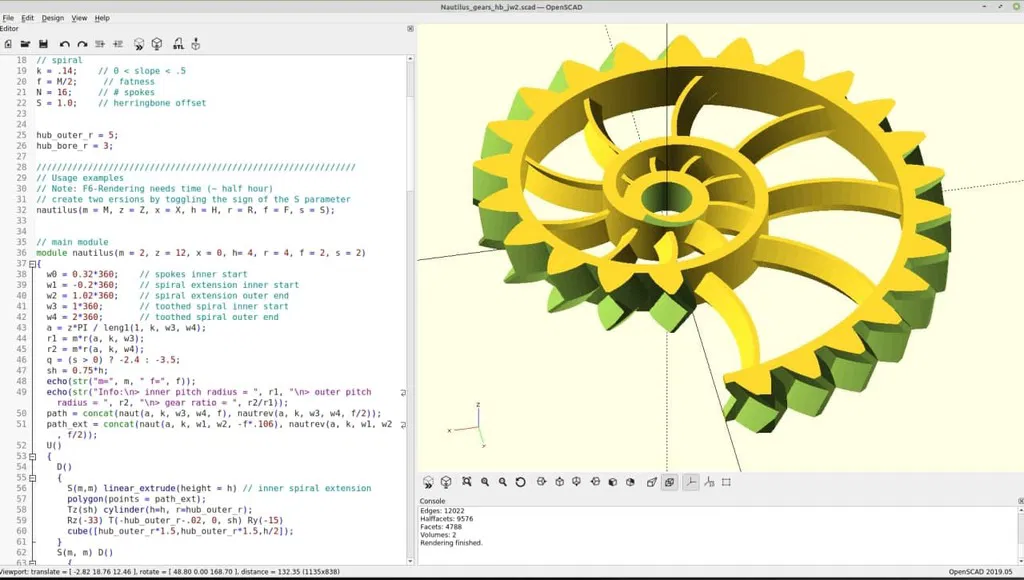Open the View menu
Screen dimensions: 1024x580
tap(79, 17)
